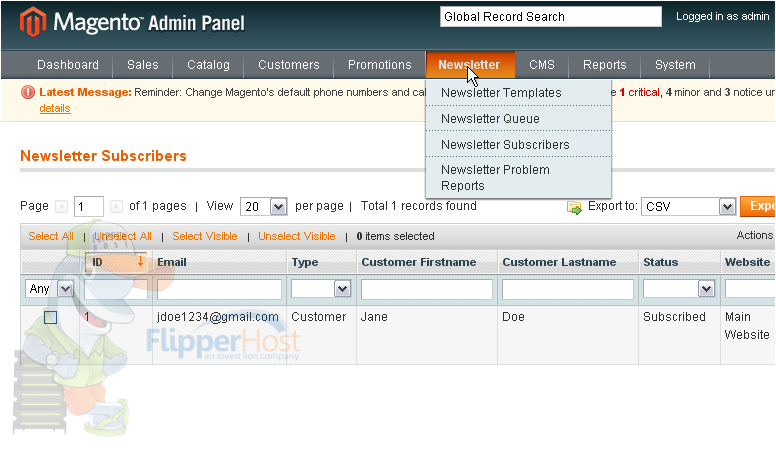
Task: Click the critical messages link
Action: [x=639, y=92]
